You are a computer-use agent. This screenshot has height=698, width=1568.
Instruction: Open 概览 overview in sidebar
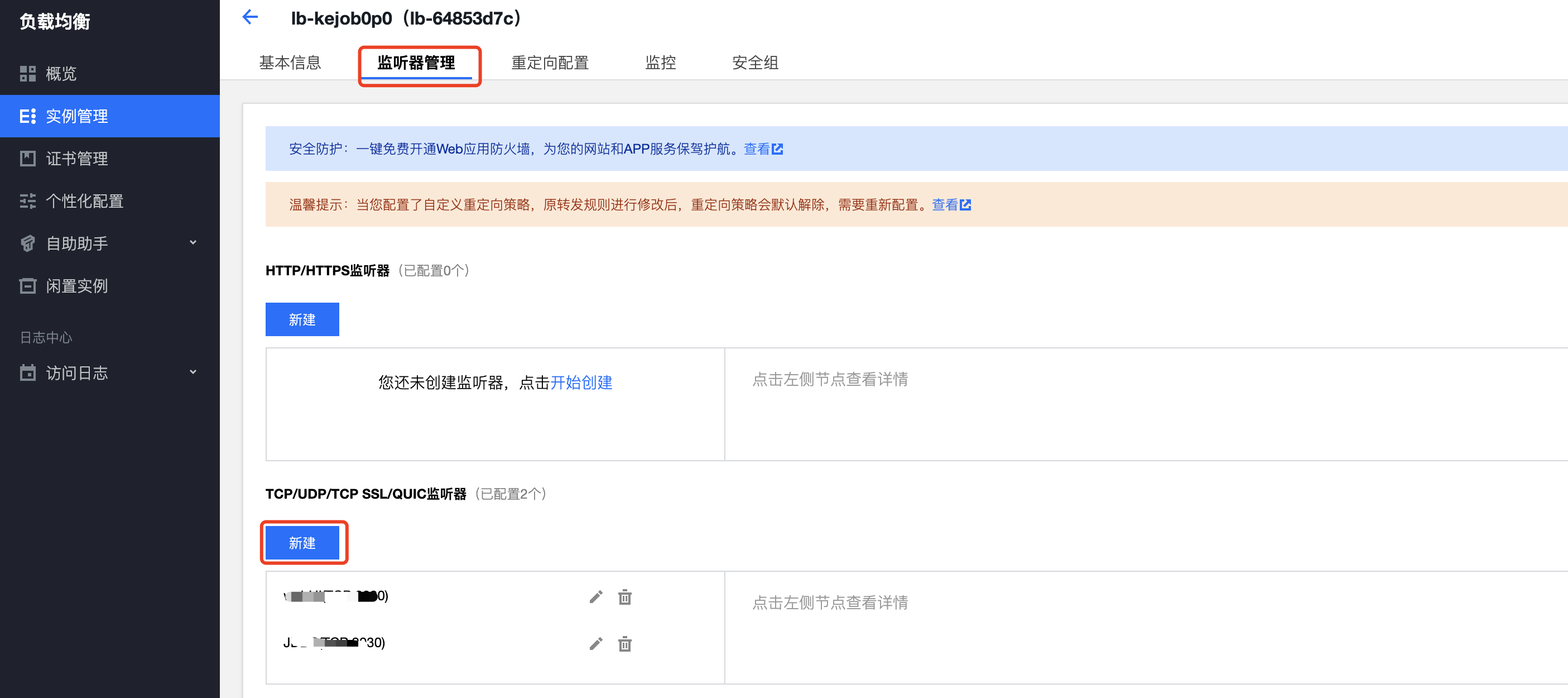61,74
